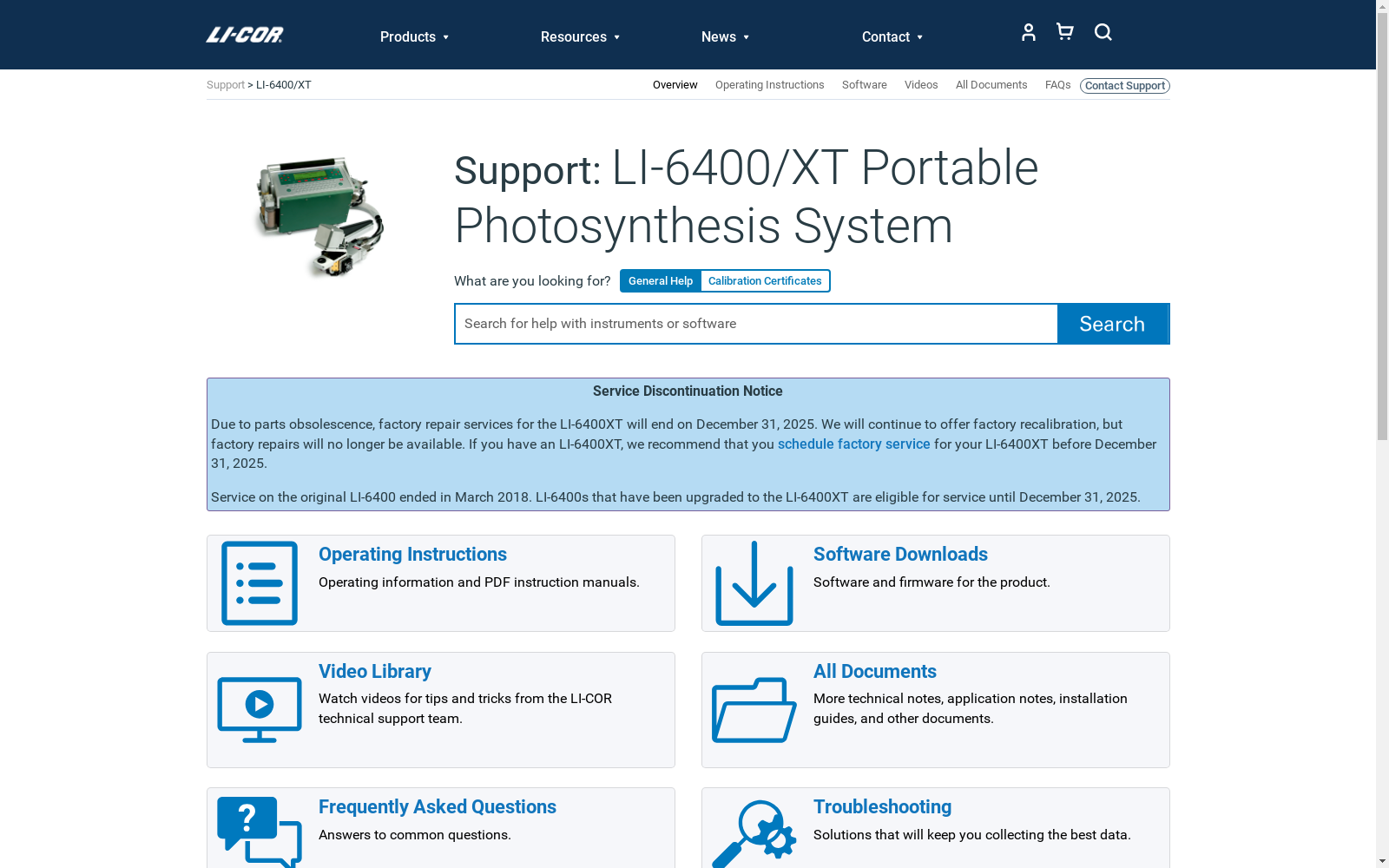Click the scrollbar down arrow
The height and width of the screenshot is (868, 1389).
[x=1382, y=861]
